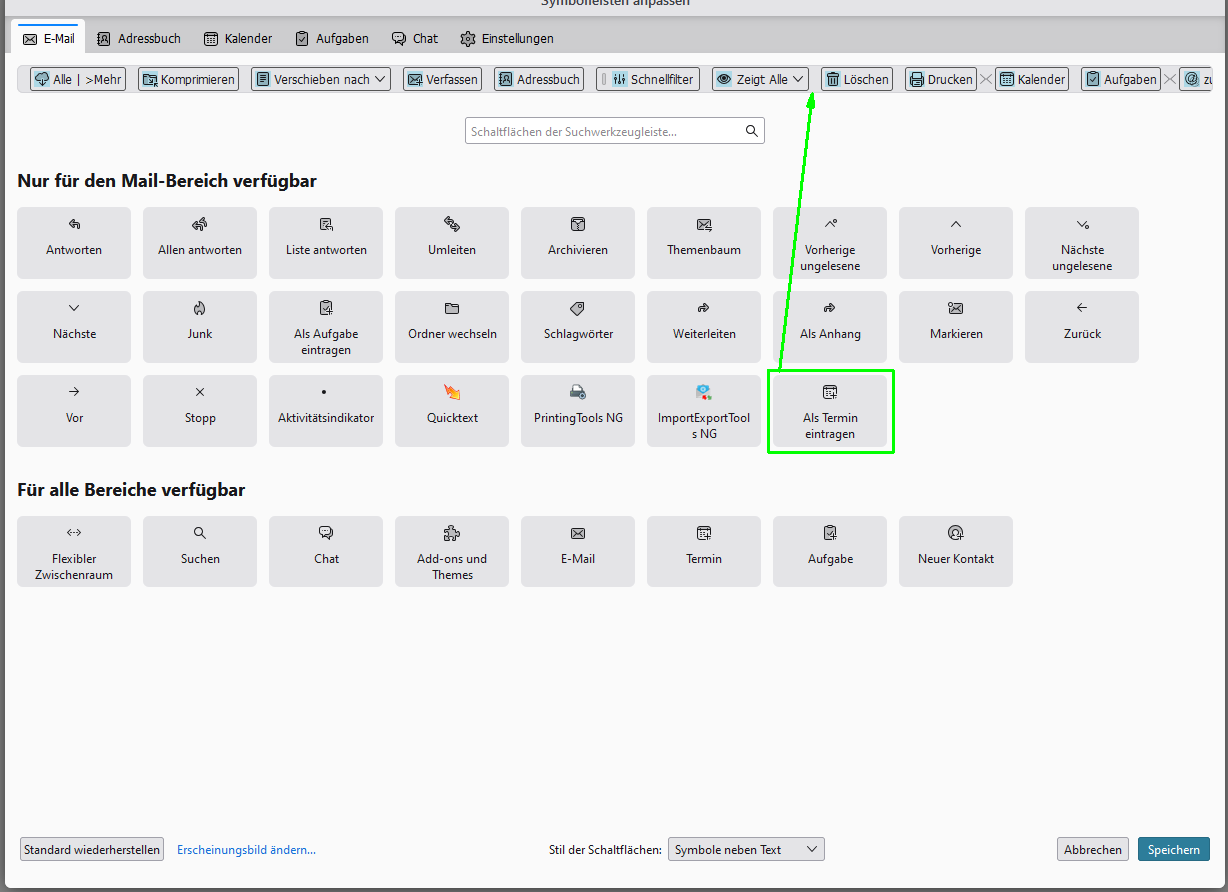Choose the Nächste ungelesene tile

point(1082,243)
